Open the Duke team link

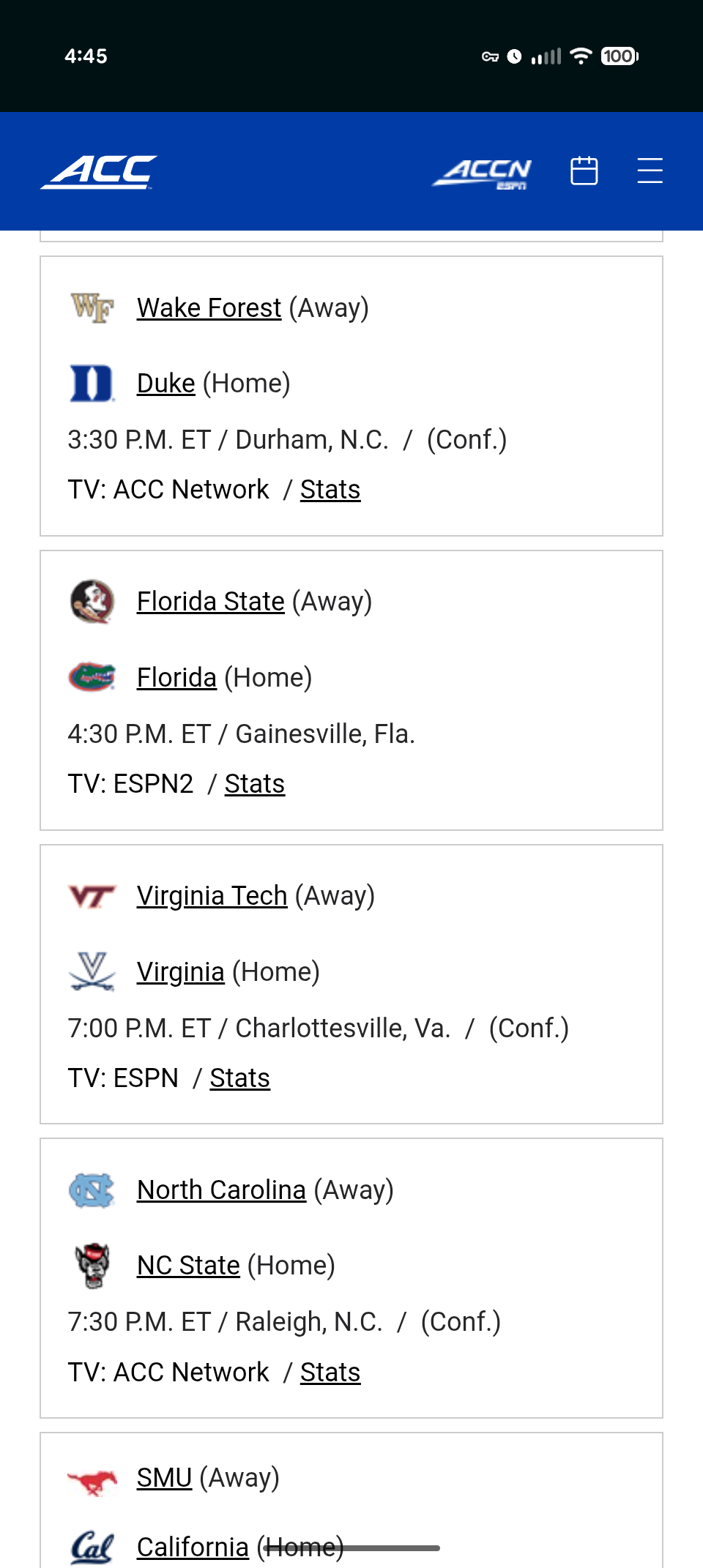click(166, 384)
